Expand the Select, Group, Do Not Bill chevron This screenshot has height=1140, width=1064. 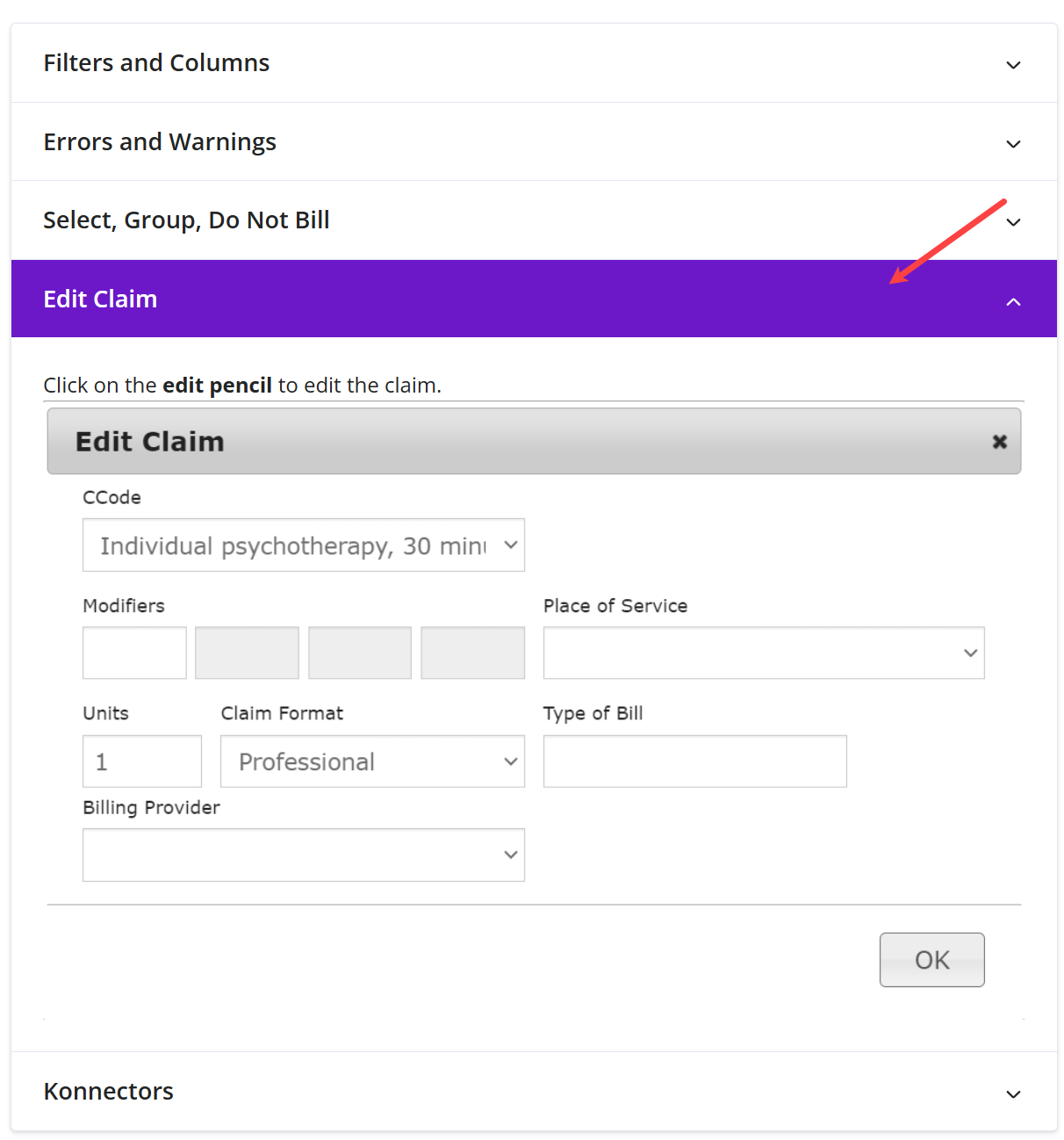tap(1013, 222)
